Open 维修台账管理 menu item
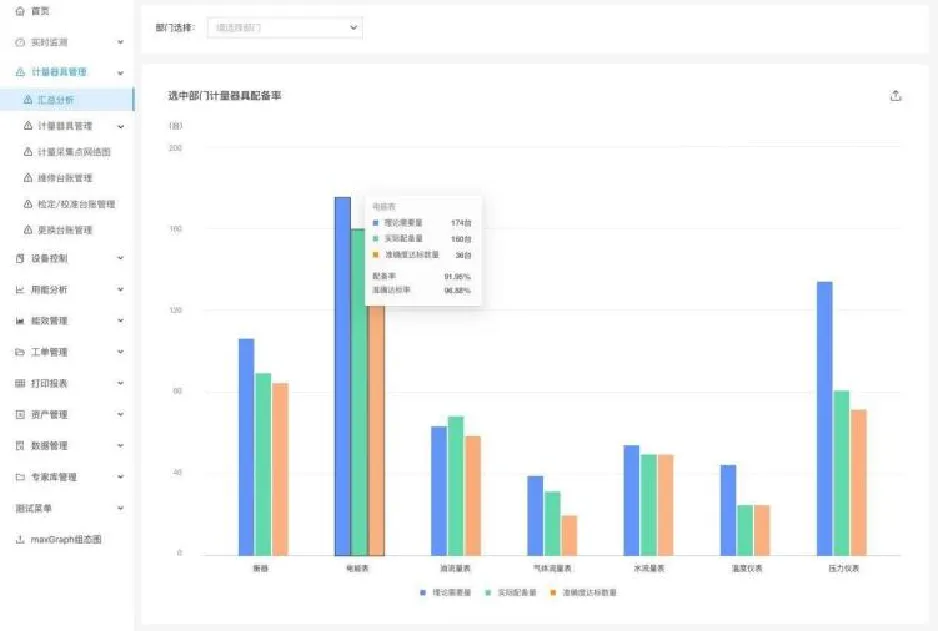 [x=64, y=178]
